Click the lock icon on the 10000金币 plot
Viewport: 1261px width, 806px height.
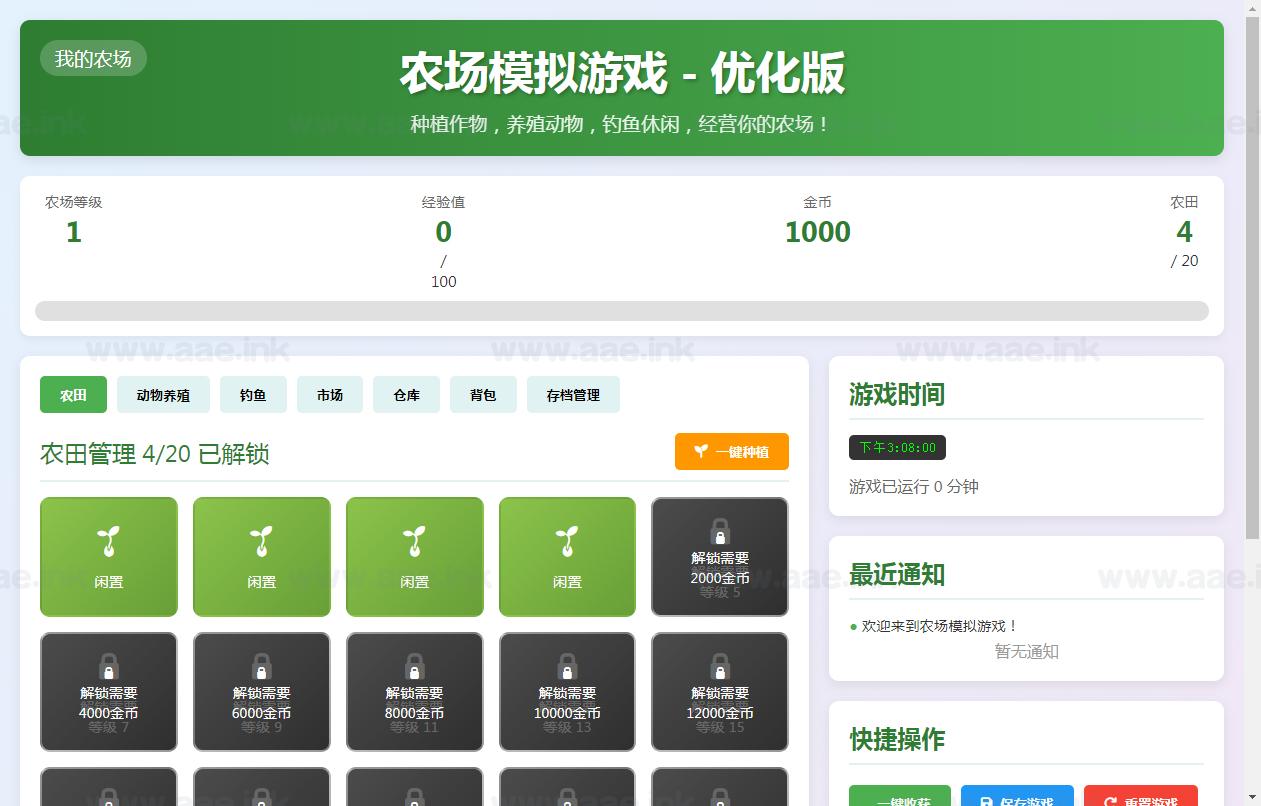coord(567,666)
